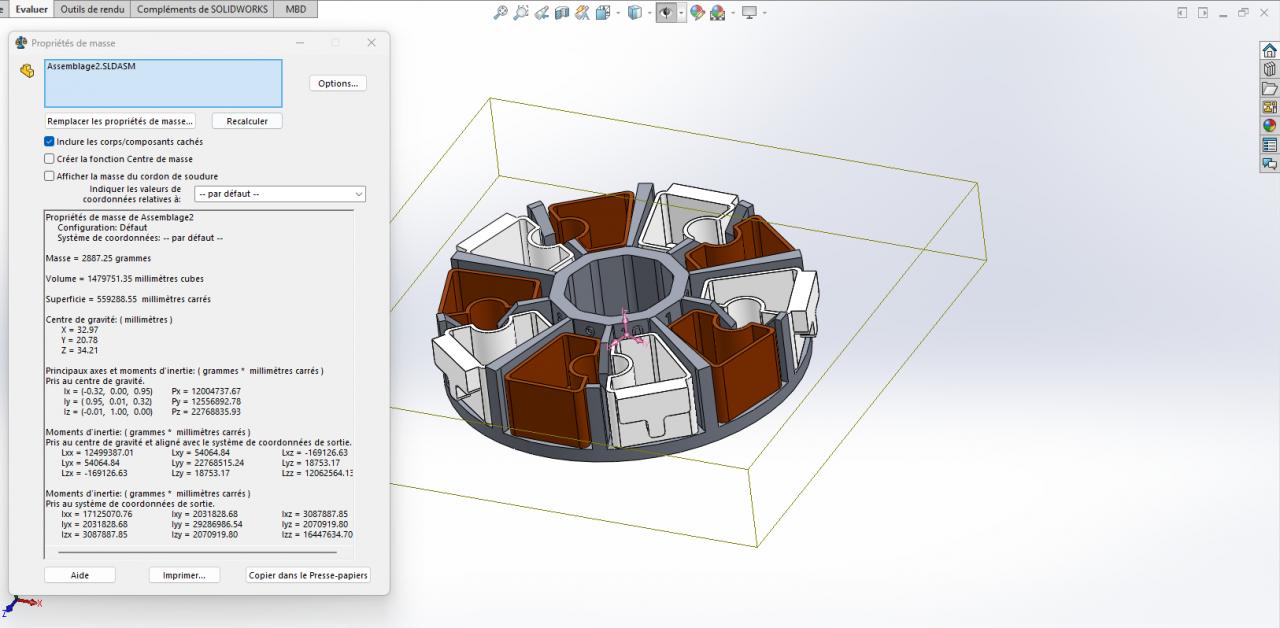Open the Compléments de SOLIDWORKS tab

point(202,9)
